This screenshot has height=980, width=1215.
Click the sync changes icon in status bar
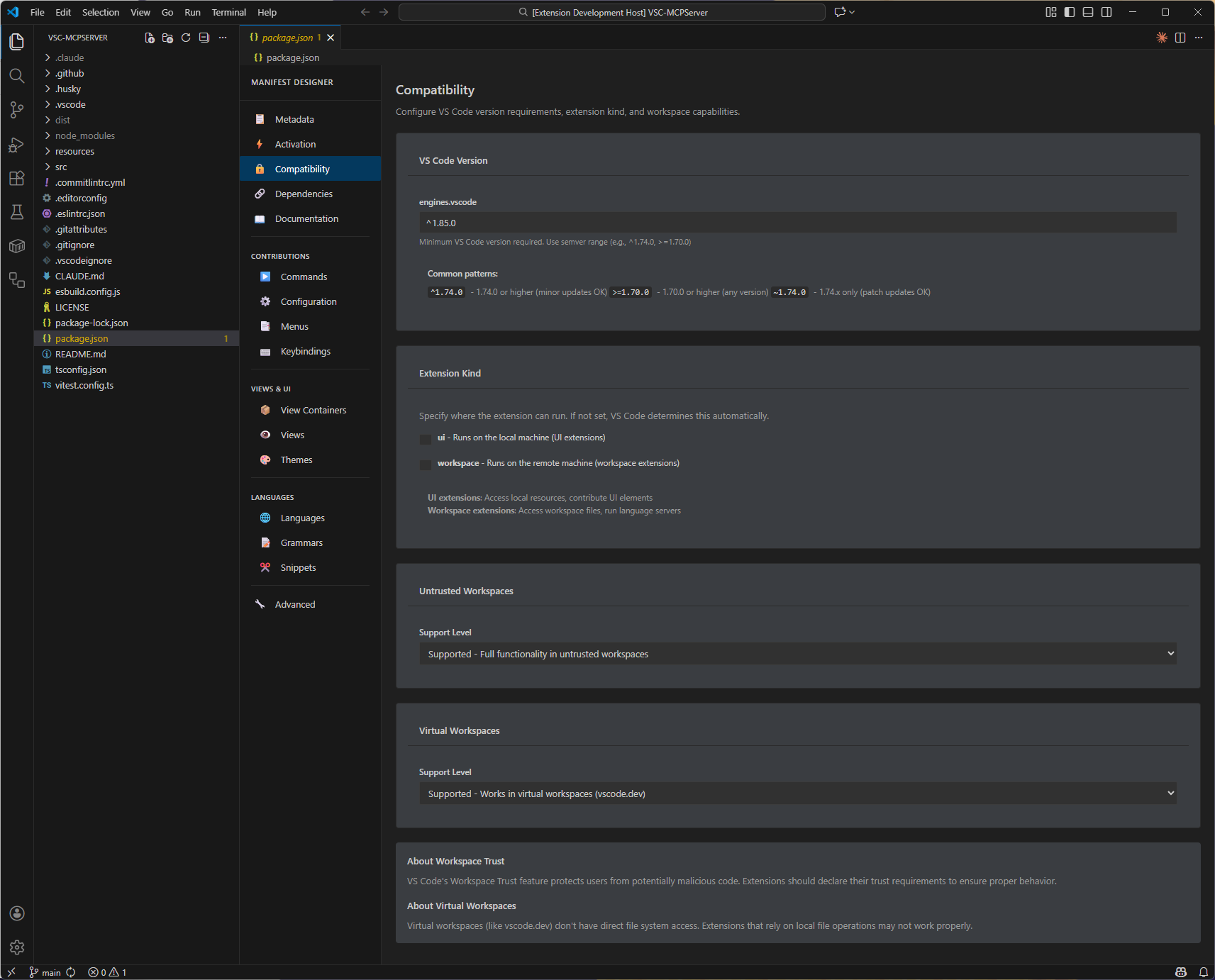pyautogui.click(x=71, y=972)
